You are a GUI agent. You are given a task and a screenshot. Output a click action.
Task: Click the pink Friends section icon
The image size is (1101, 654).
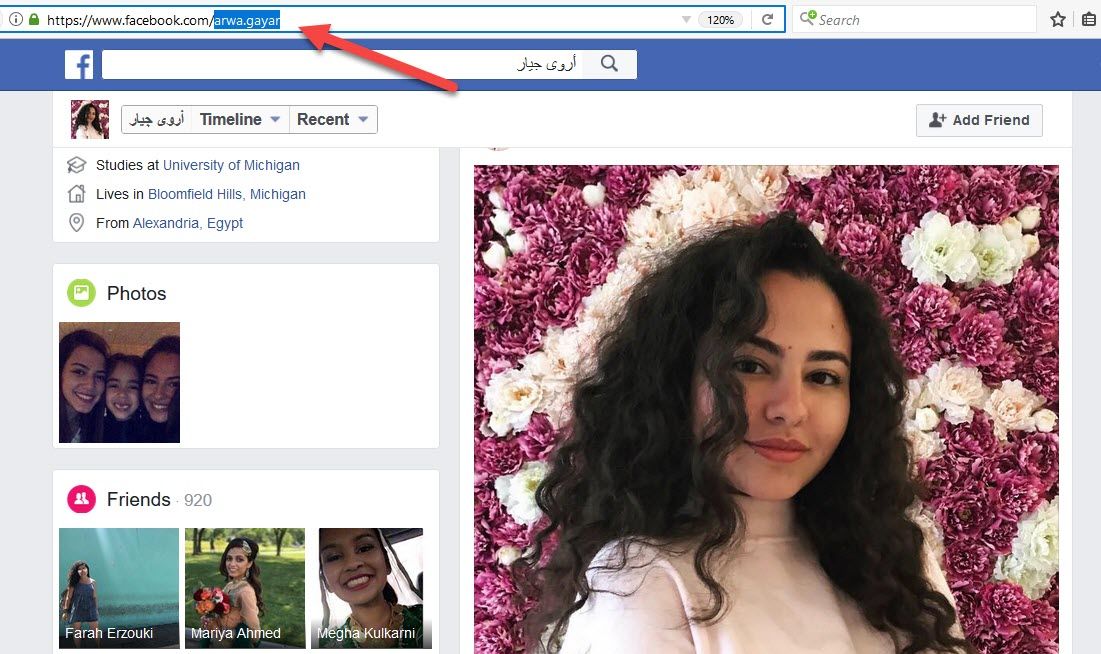point(82,499)
